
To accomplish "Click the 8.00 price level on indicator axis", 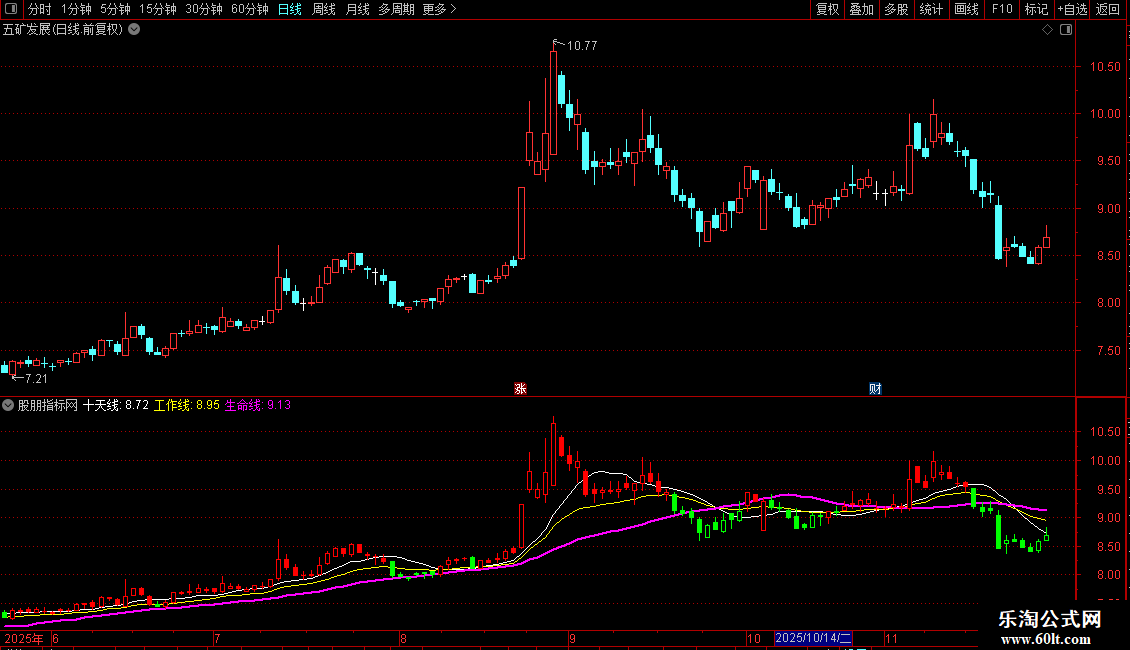I will coord(1108,575).
